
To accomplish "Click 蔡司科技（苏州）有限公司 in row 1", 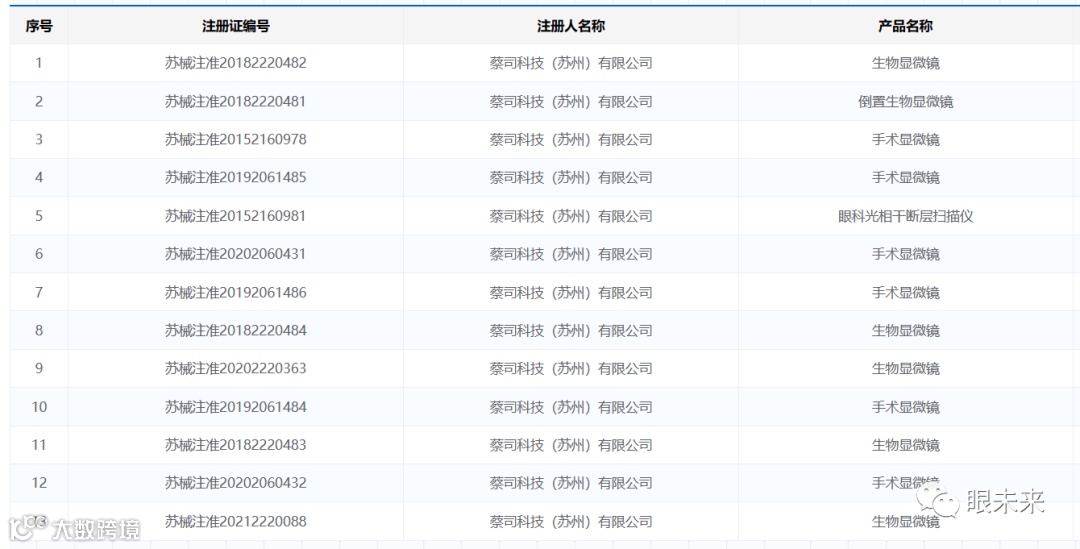I will (570, 63).
